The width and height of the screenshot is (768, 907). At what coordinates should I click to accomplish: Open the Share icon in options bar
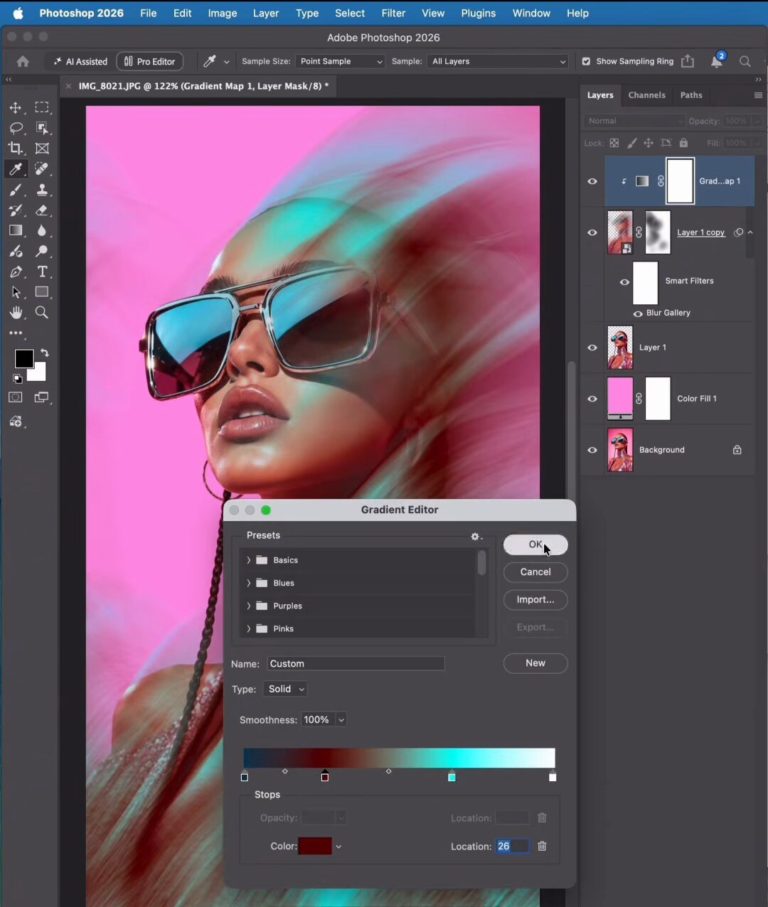click(x=687, y=61)
